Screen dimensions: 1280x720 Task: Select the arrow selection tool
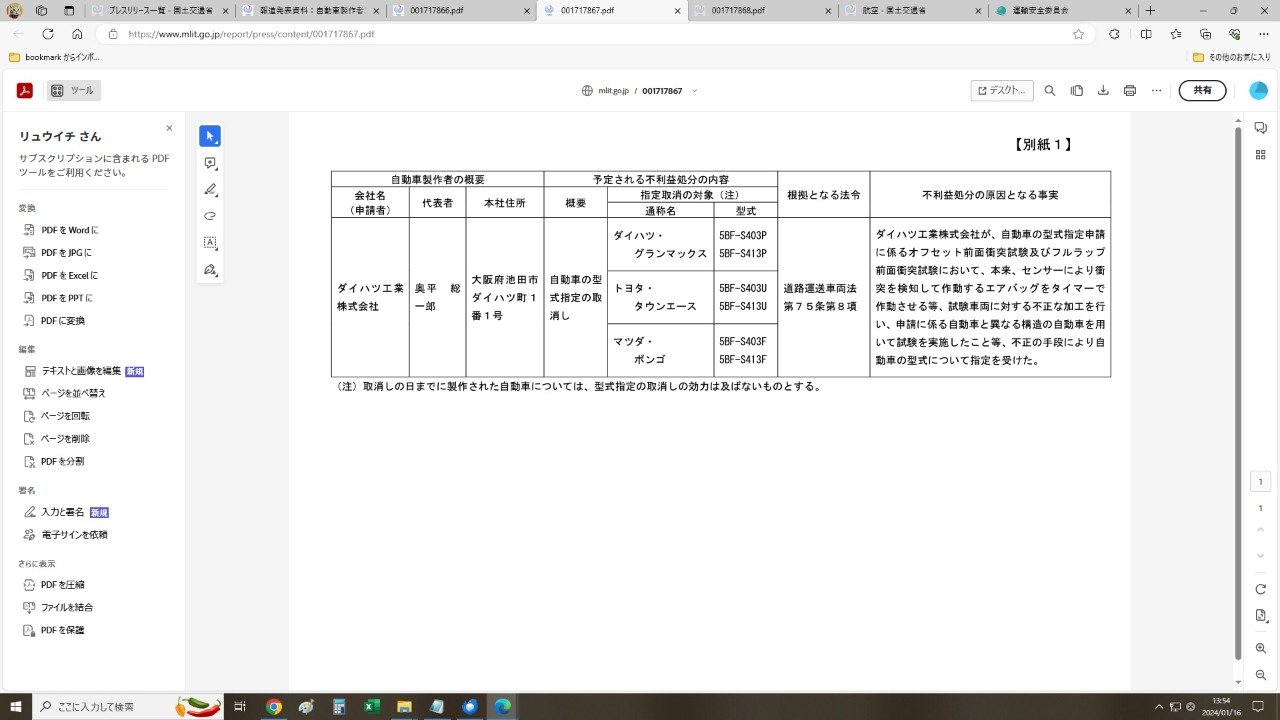[210, 136]
